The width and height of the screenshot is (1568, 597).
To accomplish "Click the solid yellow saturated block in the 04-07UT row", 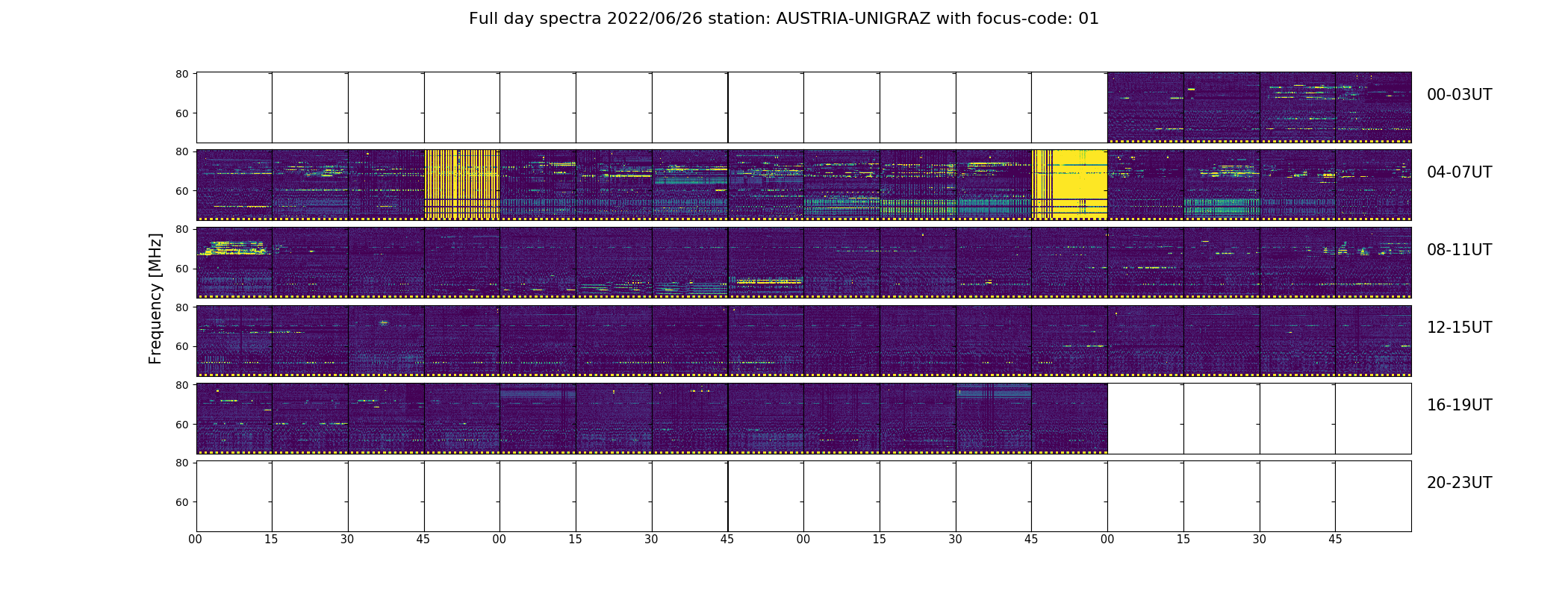I will pos(1069,184).
